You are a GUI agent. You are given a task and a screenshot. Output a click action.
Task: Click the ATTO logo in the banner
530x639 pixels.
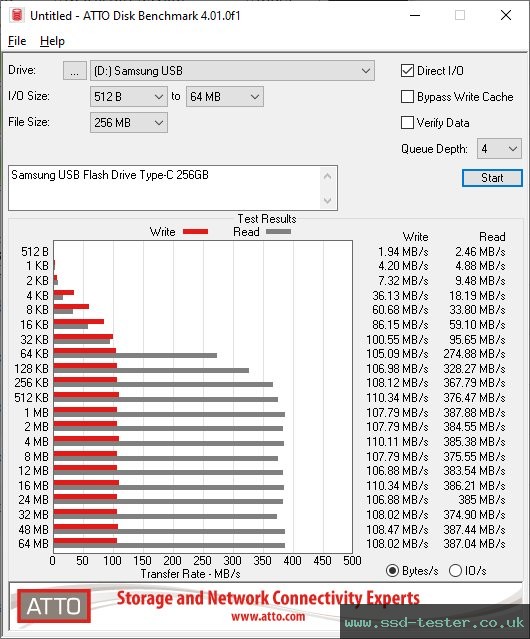coord(53,606)
